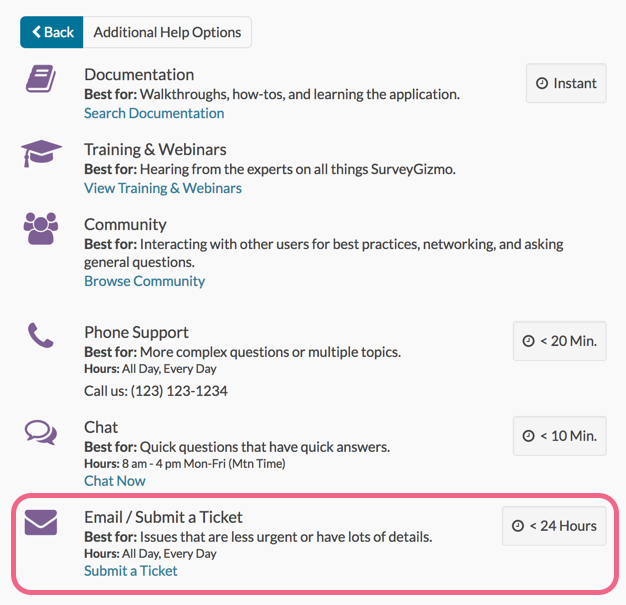The width and height of the screenshot is (626, 605).
Task: Start a chat via Chat Now
Action: pyautogui.click(x=115, y=481)
